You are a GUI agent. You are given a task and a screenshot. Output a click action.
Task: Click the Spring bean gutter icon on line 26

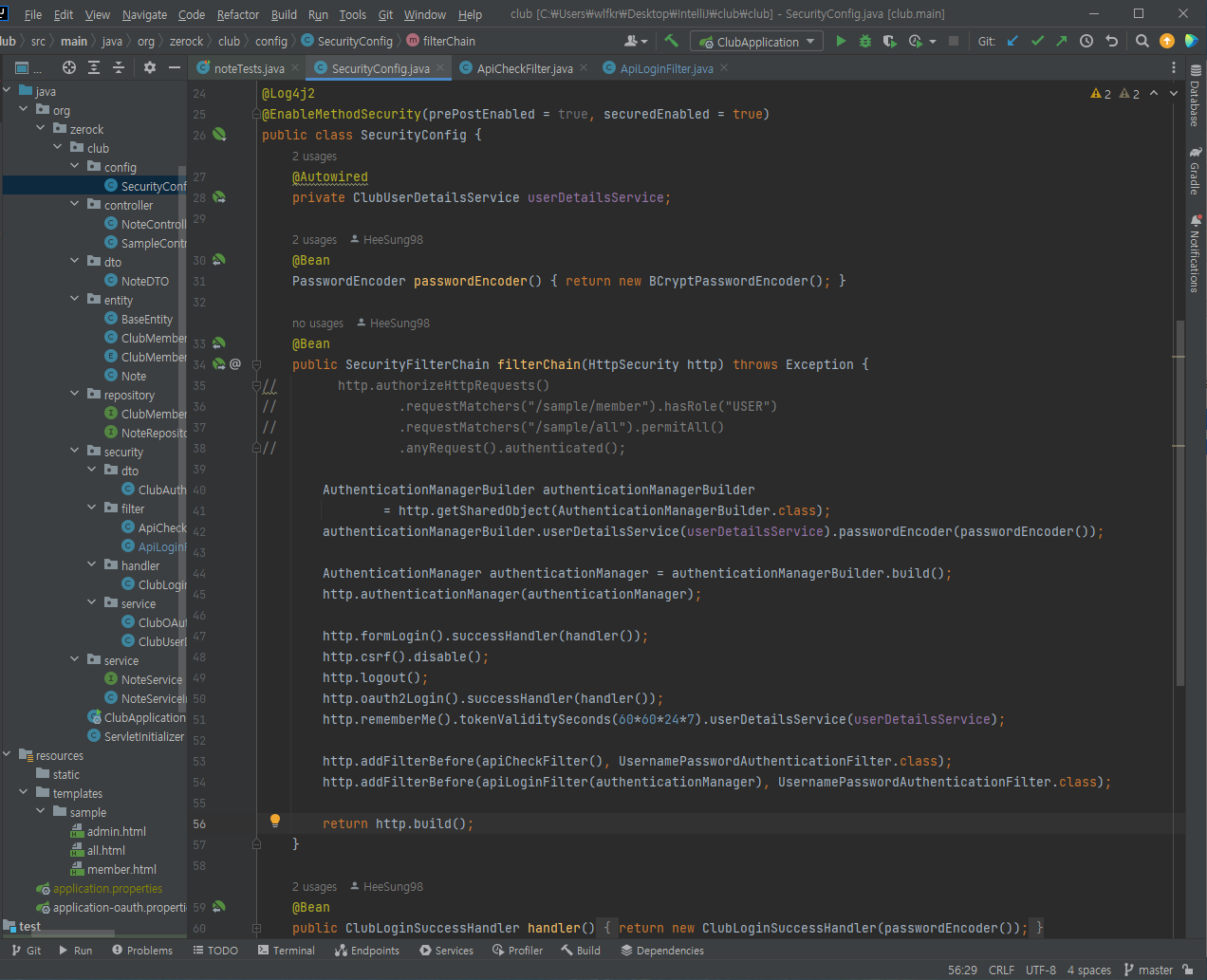(x=219, y=135)
